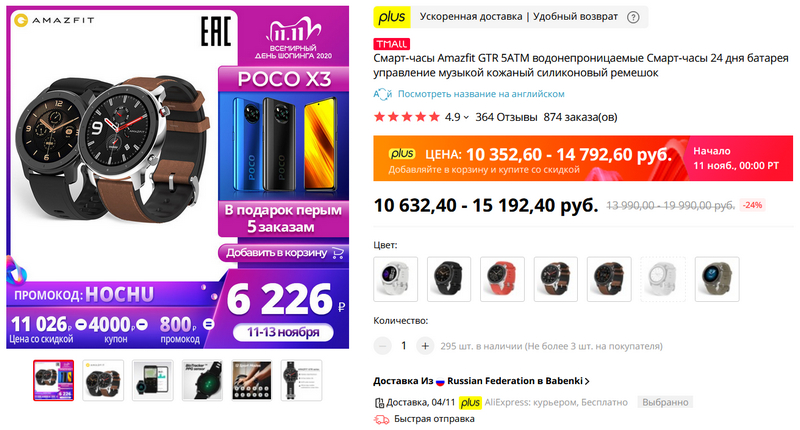The height and width of the screenshot is (430, 800).
Task: Select the red strap watch color option
Action: 502,279
